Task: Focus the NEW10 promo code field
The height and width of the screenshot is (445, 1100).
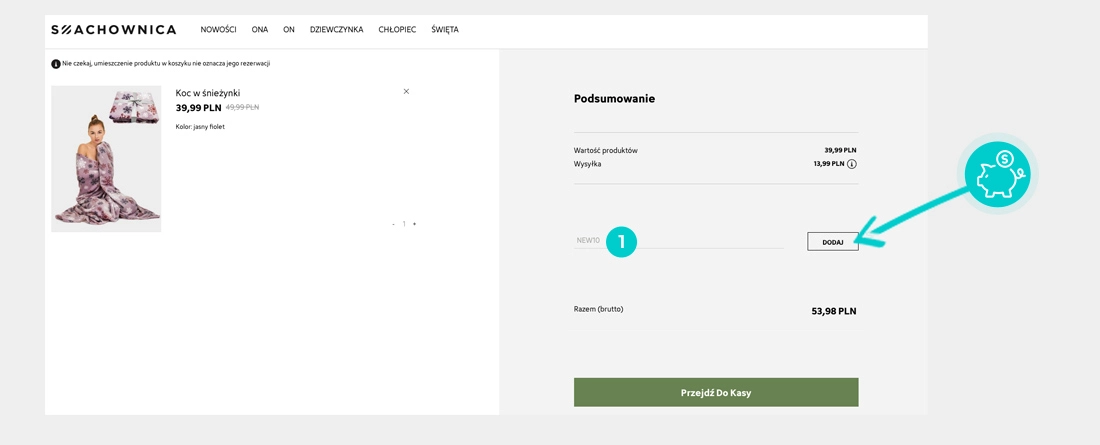Action: (680, 241)
